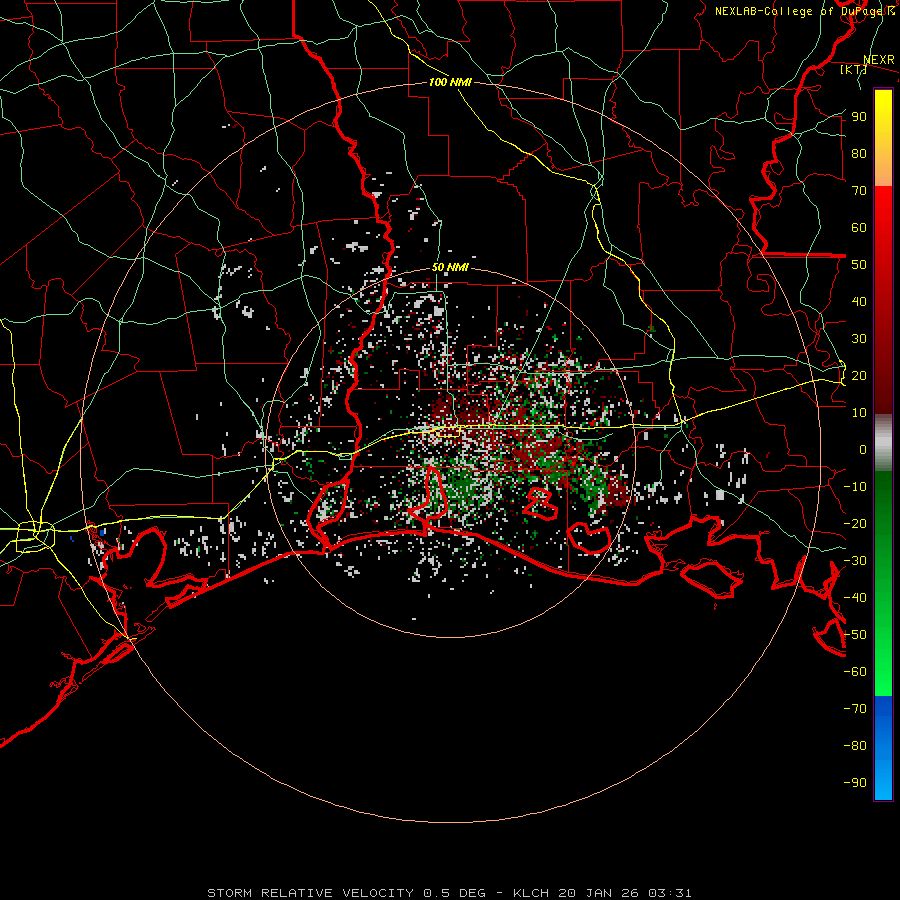Select the 0 value on velocity scale

click(x=863, y=450)
